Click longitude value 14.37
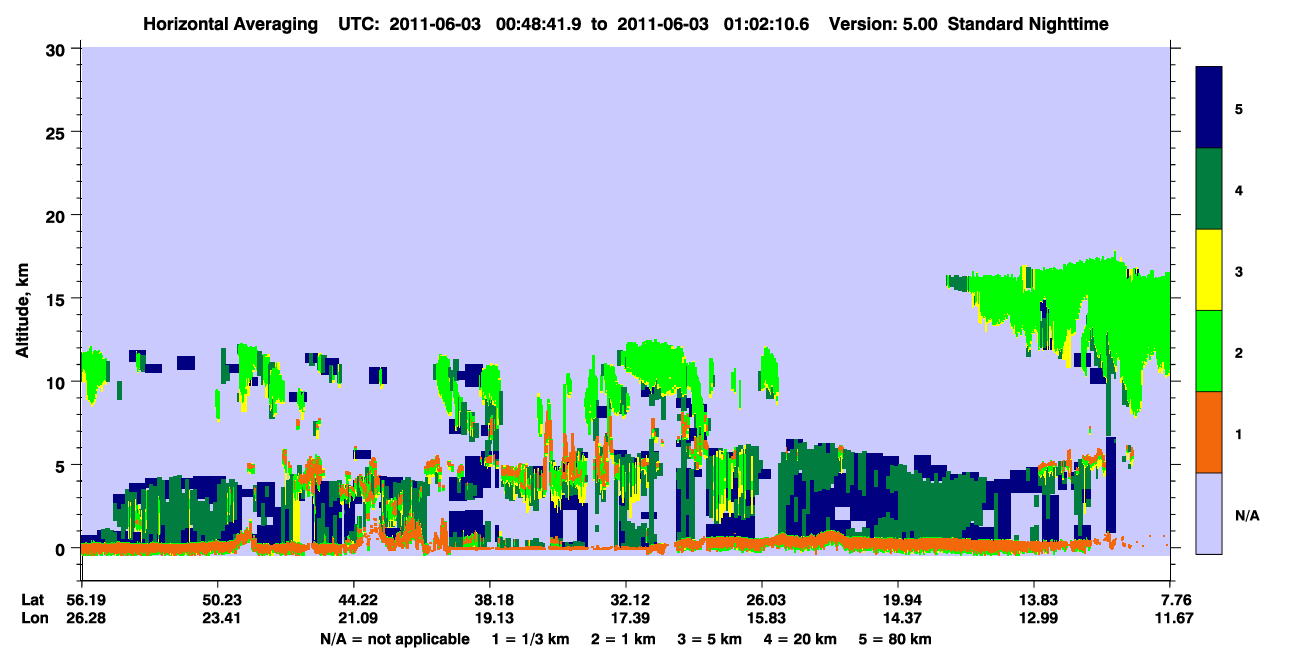Screen dimensions: 1300x667 [898, 618]
